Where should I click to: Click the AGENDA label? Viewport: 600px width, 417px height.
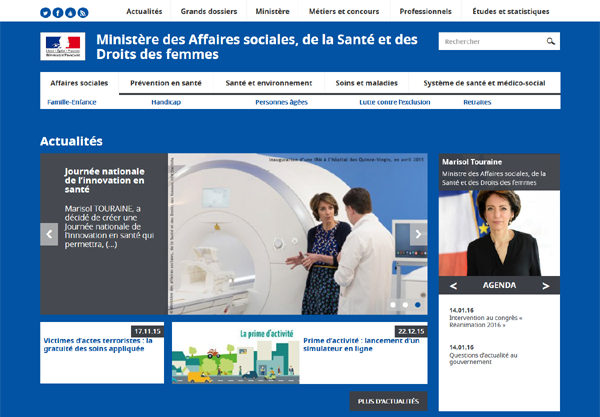point(499,285)
